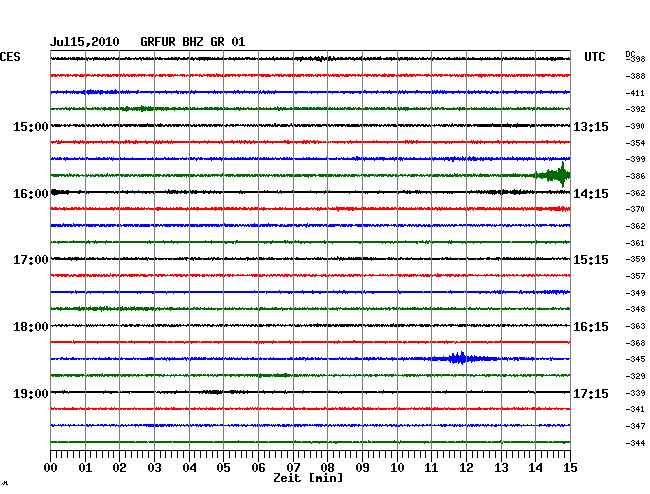Click DC value -362 beside 14:15
Image resolution: width=650 pixels, height=494 pixels.
coord(635,193)
